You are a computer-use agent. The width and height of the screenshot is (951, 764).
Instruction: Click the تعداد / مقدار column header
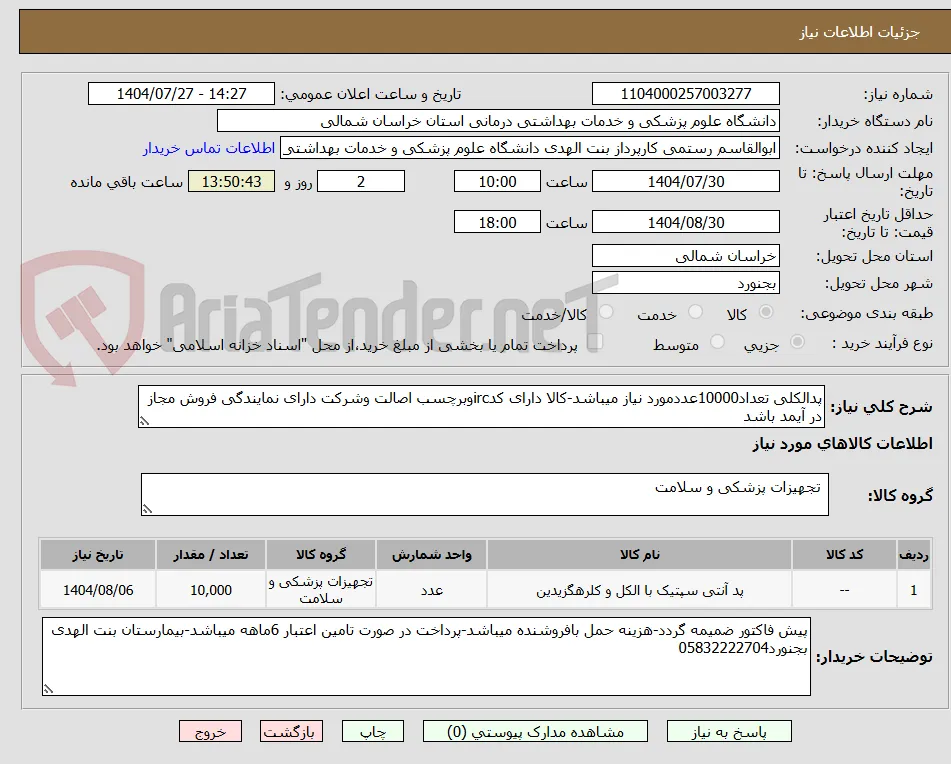[211, 555]
